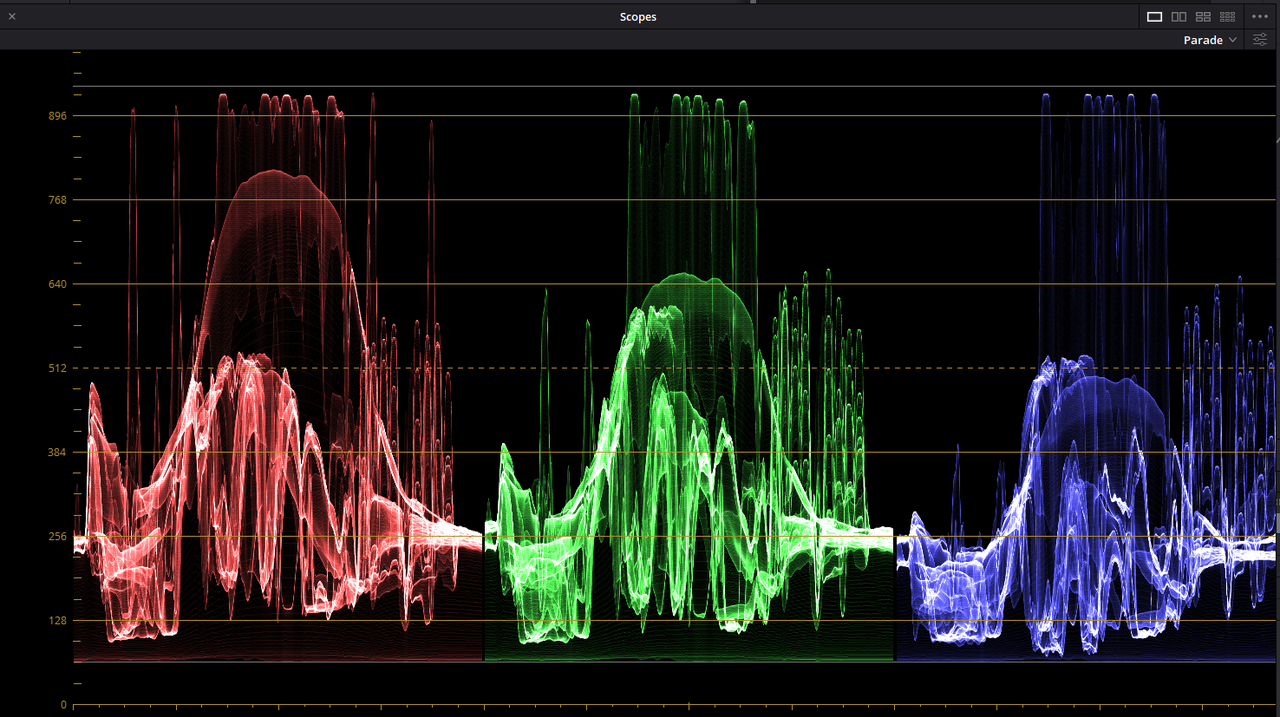Click the 896 scale label
The width and height of the screenshot is (1280, 717).
tap(57, 116)
